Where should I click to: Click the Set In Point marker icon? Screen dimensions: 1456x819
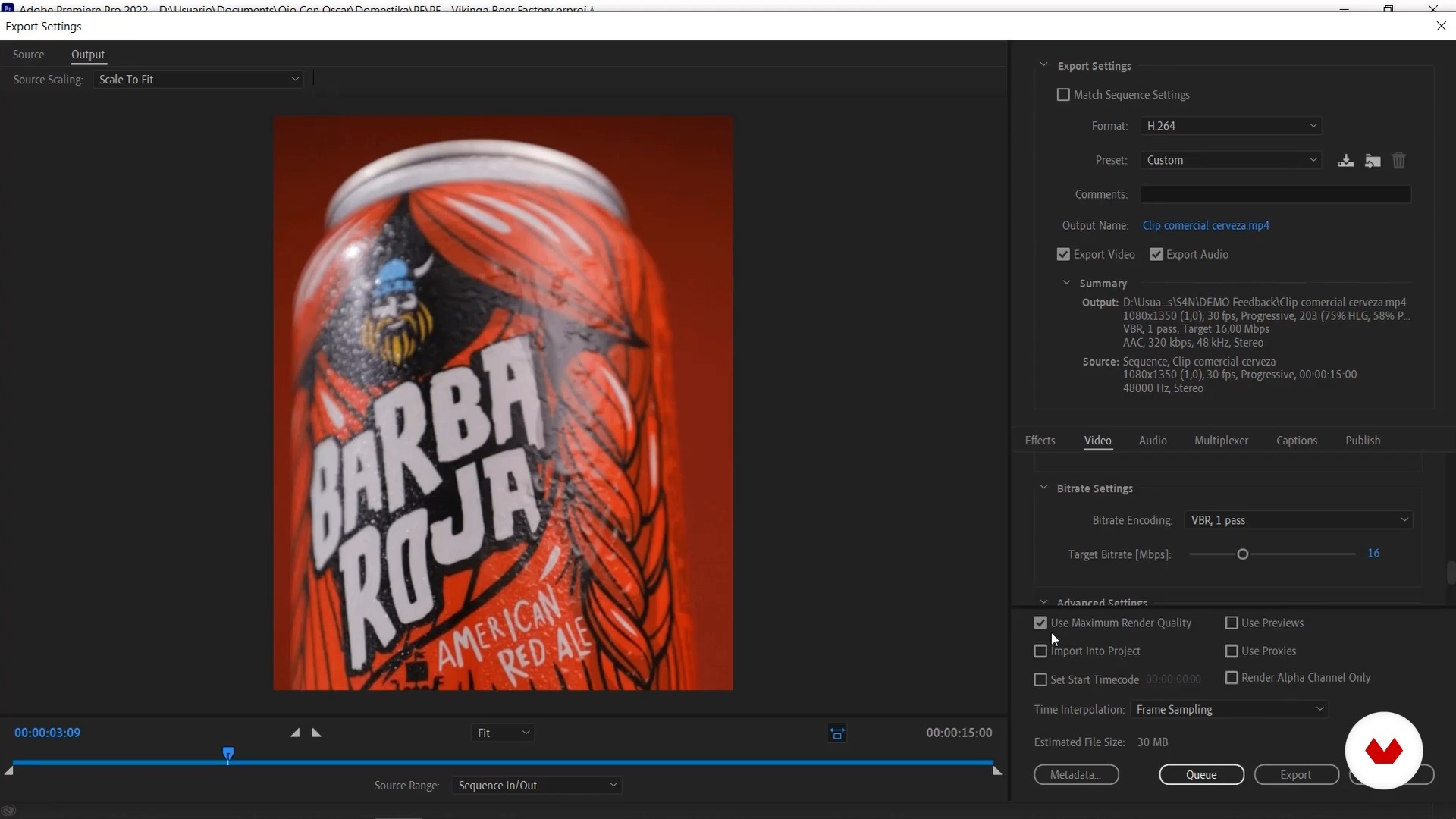tap(295, 733)
